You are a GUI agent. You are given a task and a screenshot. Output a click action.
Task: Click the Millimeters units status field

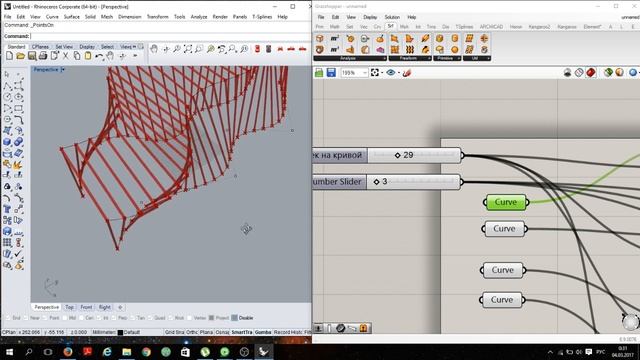[x=104, y=332]
